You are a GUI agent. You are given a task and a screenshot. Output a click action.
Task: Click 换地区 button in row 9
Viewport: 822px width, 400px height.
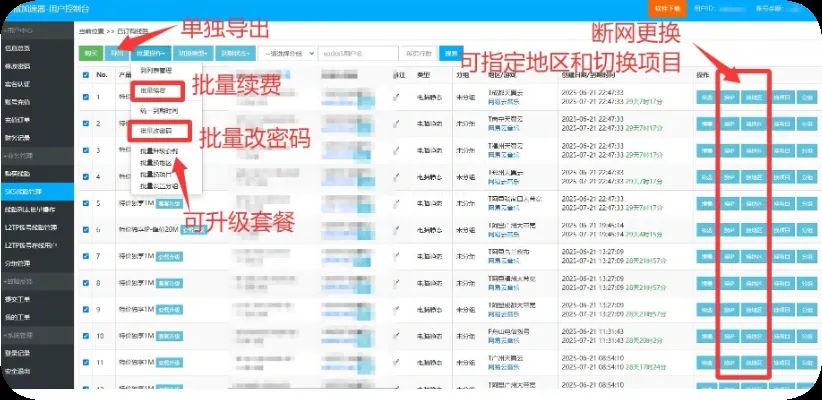(x=753, y=310)
